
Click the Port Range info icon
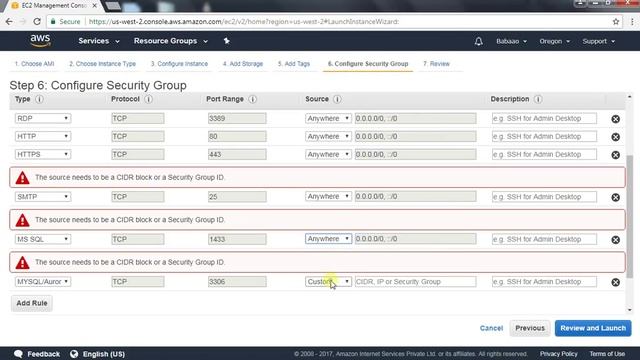253,99
